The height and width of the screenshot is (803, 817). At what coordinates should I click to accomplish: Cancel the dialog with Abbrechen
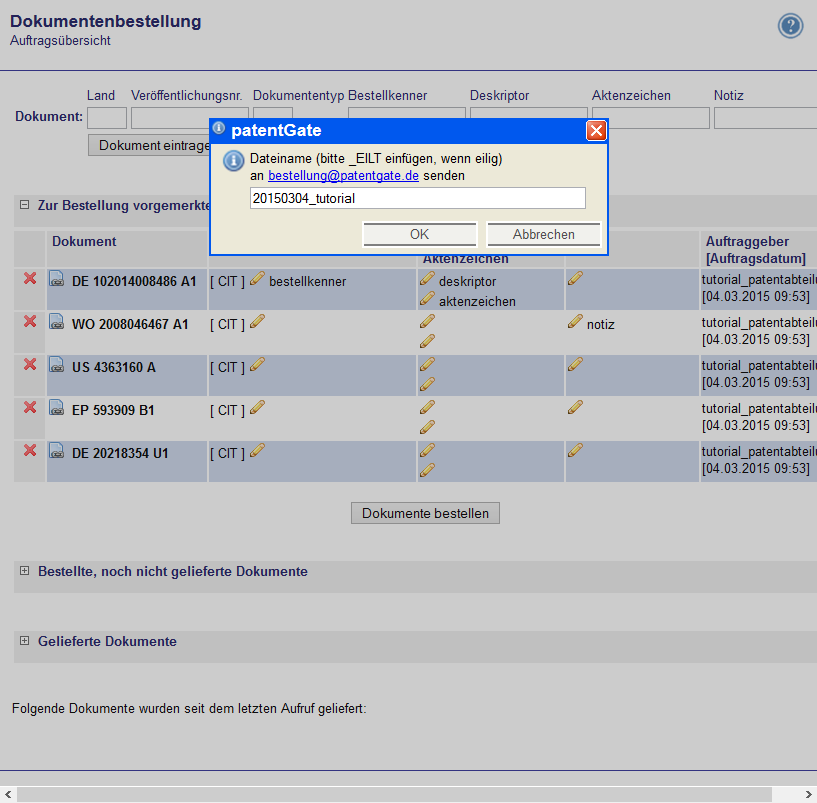(x=543, y=234)
